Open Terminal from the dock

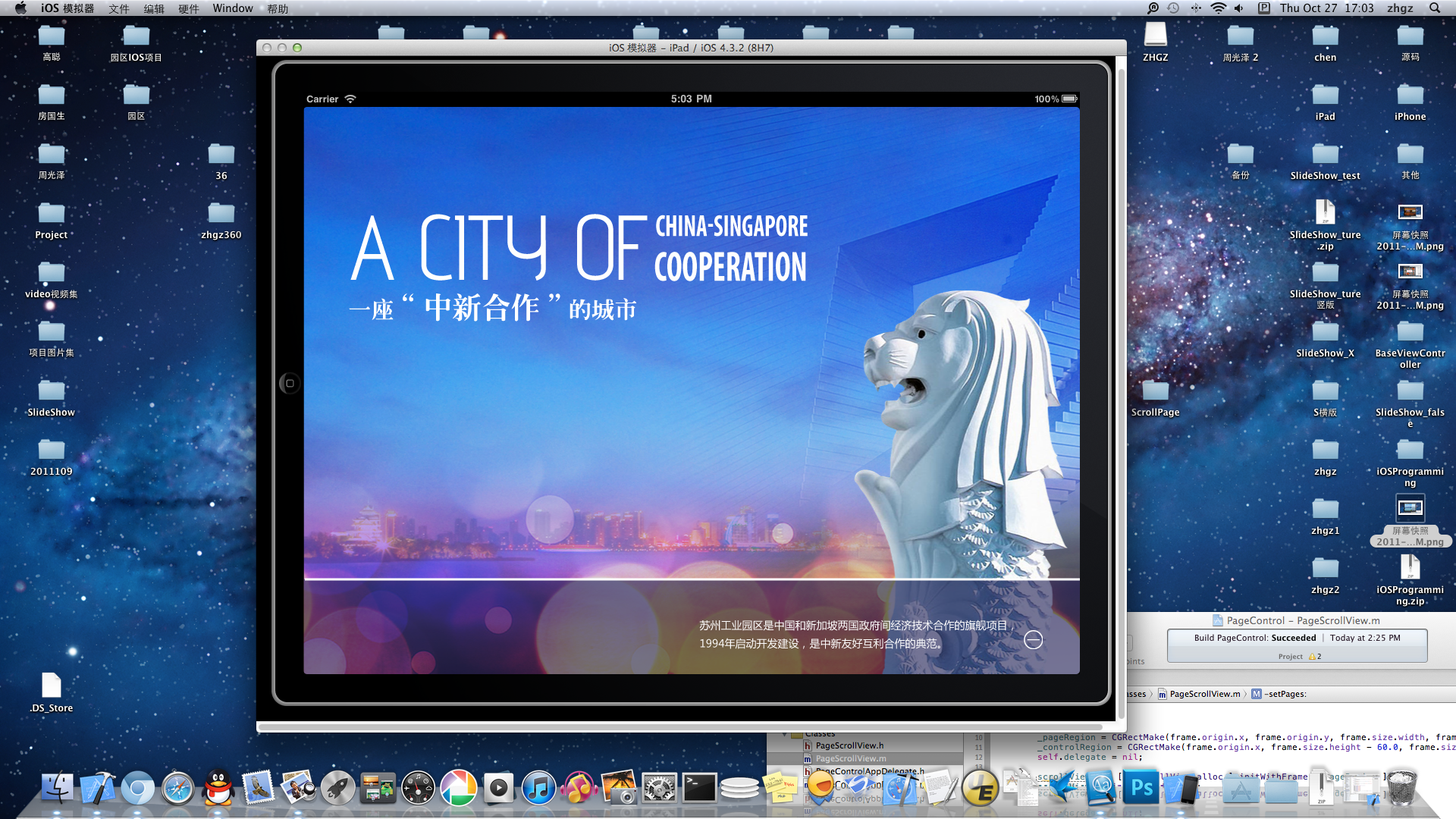tap(699, 789)
